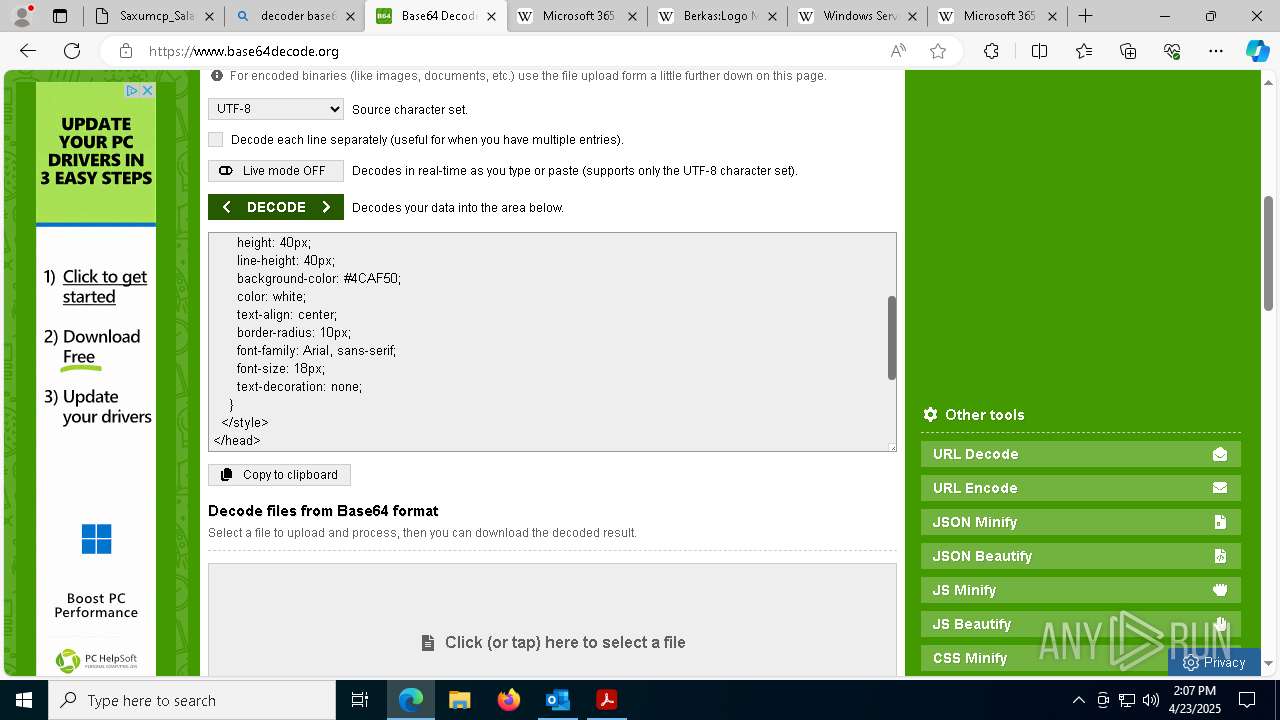
Task: Click 'Click to get started' ad link
Action: pos(105,287)
